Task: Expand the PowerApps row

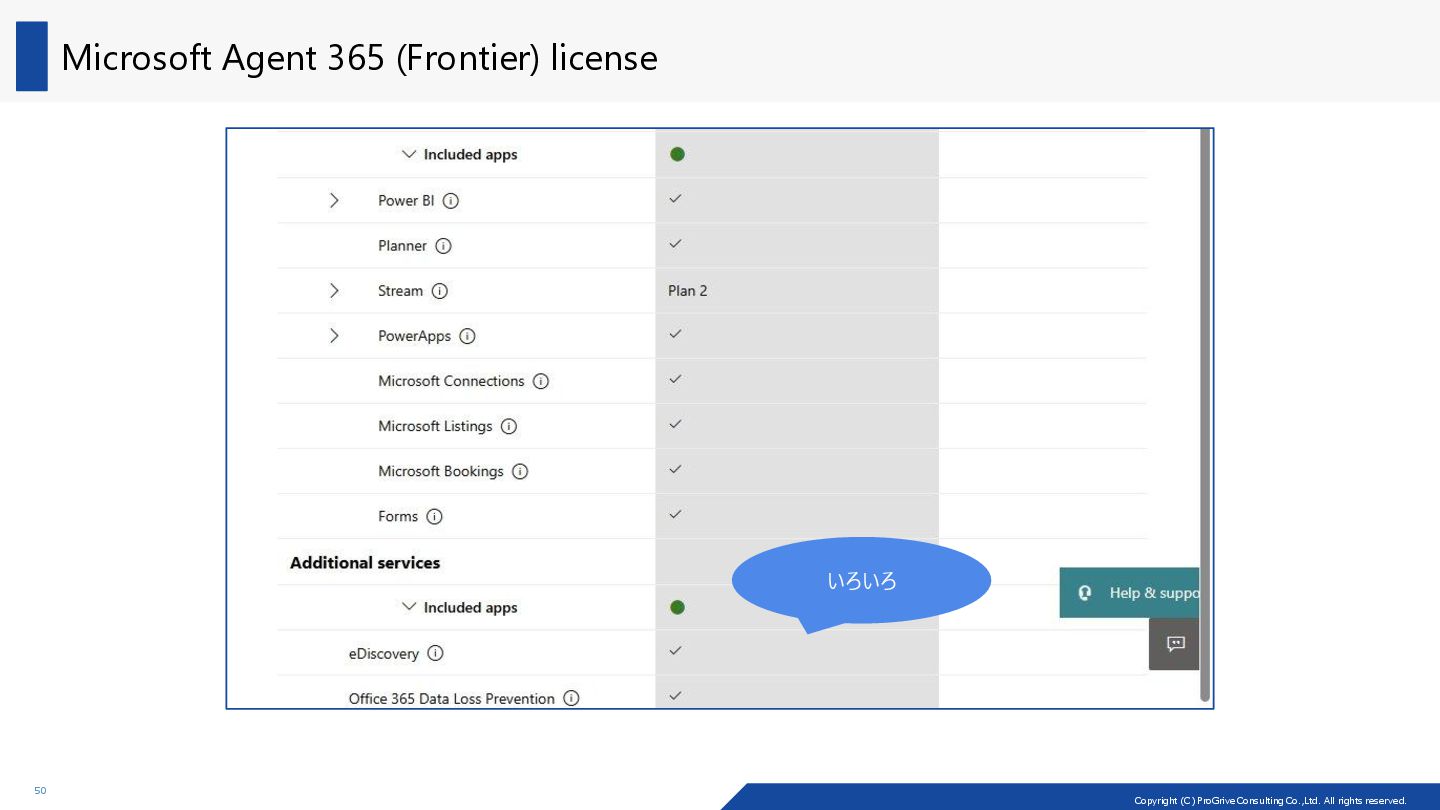Action: click(x=334, y=336)
